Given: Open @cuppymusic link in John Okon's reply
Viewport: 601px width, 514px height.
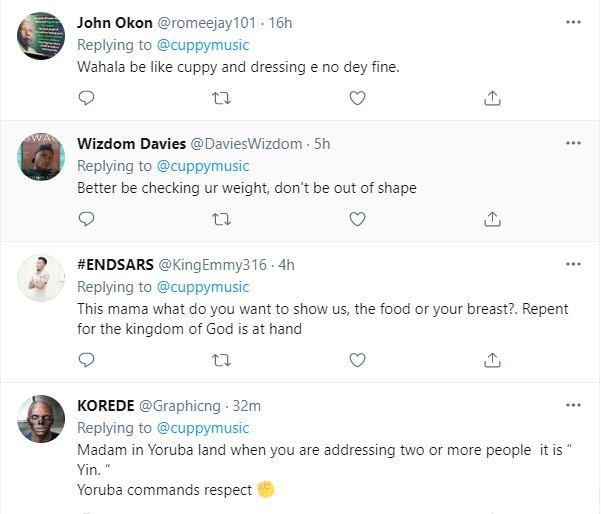Looking at the screenshot, I should click(203, 45).
